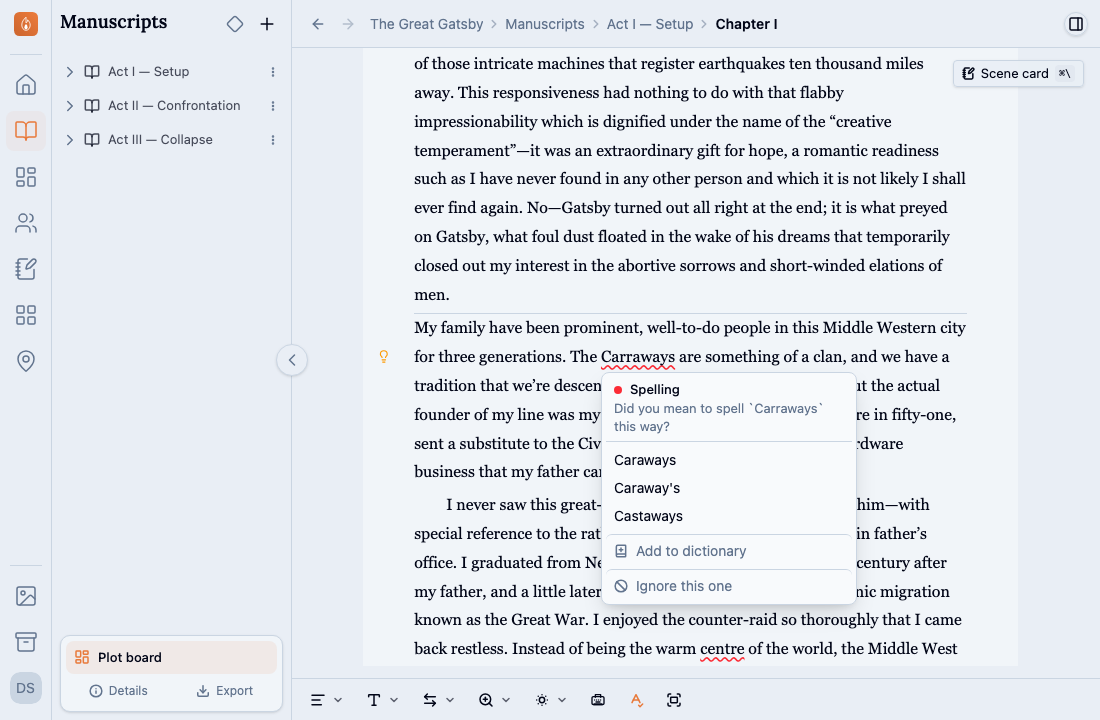Click the misspelled word 'Carraways'
Viewport: 1100px width, 720px height.
pos(638,357)
